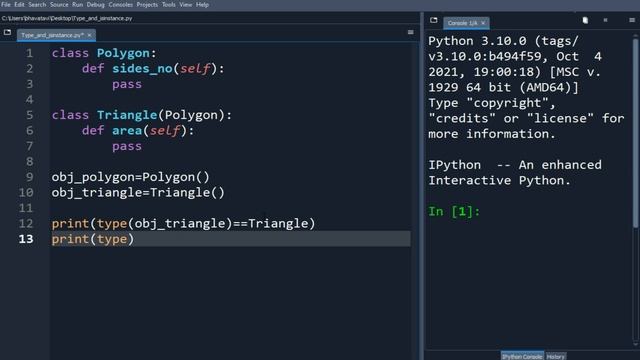
Task: Click the file path text above the editor
Action: point(67,18)
